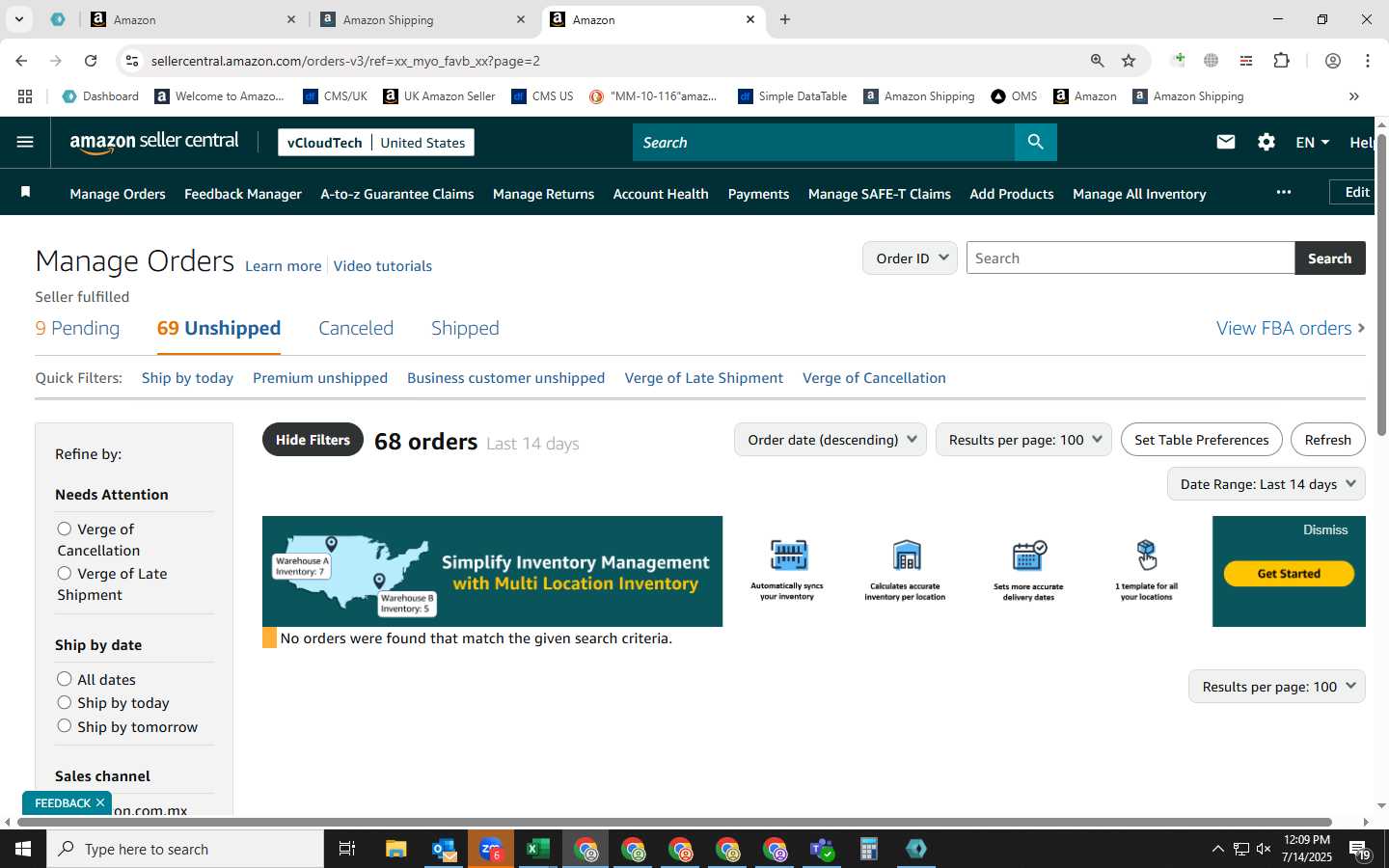Dismiss the inventory management banner
Screen dimensions: 1389x868
(x=1325, y=529)
